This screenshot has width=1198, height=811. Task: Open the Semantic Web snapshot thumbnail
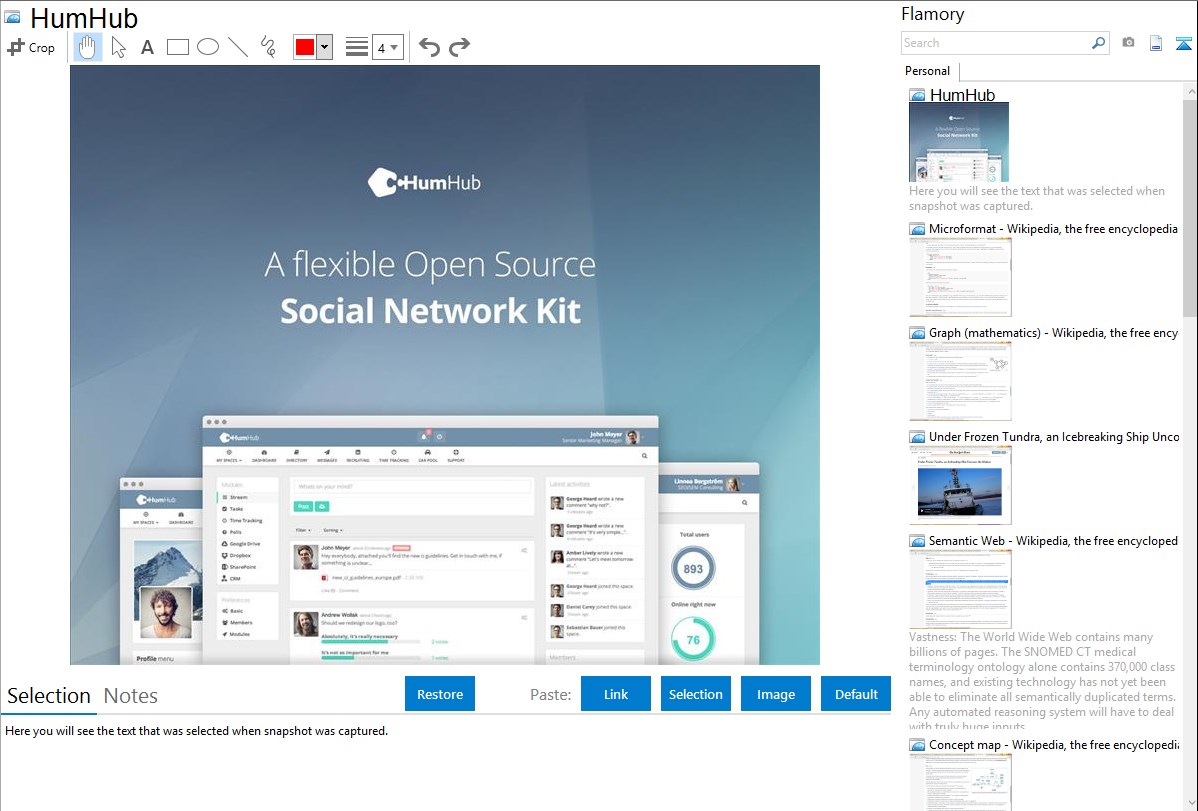[960, 589]
